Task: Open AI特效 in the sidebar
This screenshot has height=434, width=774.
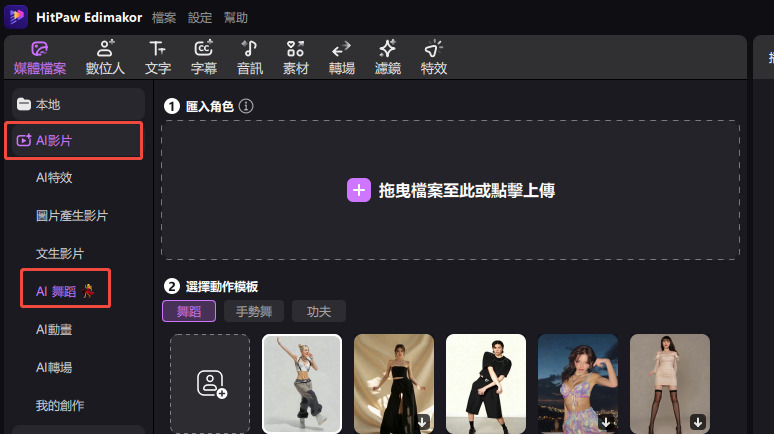Action: [x=54, y=178]
